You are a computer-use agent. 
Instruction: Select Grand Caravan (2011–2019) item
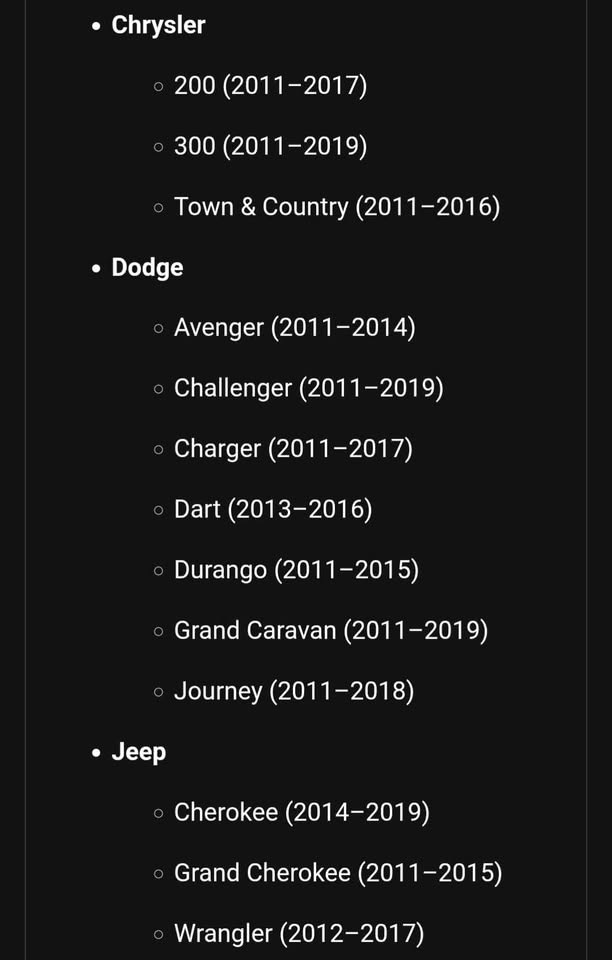pos(331,631)
